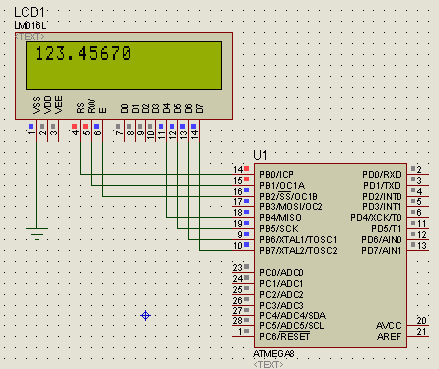Select the U1 reference label
The width and height of the screenshot is (439, 369).
[x=260, y=155]
